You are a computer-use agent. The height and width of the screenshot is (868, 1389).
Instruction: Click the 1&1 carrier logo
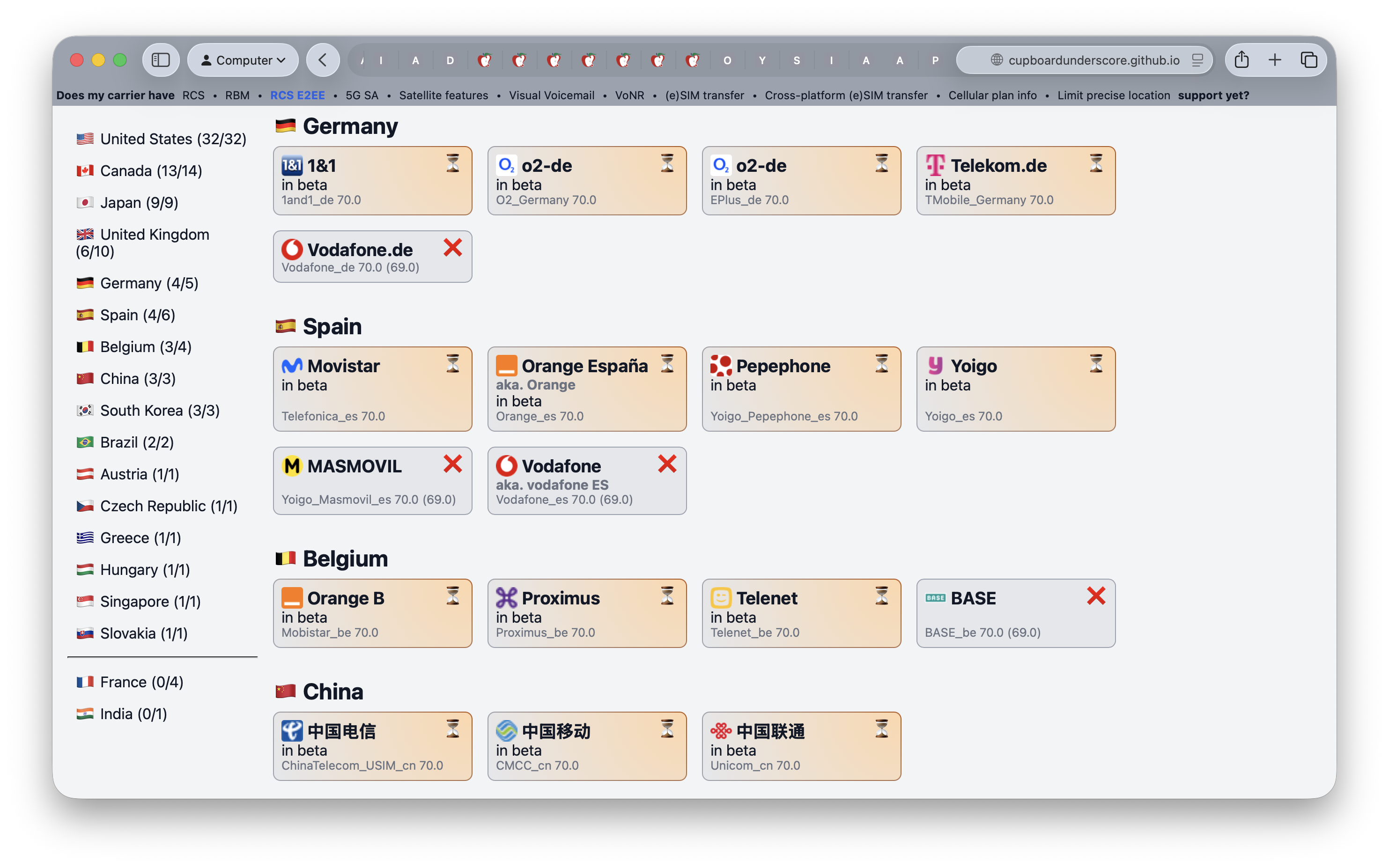[x=292, y=166]
